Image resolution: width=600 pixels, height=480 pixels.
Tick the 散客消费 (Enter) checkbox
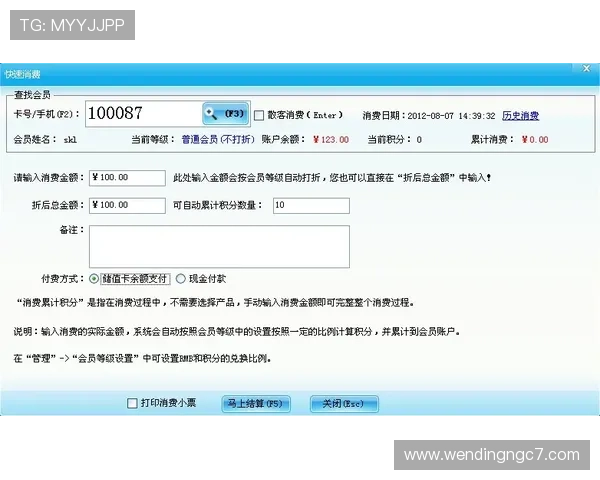(x=259, y=115)
